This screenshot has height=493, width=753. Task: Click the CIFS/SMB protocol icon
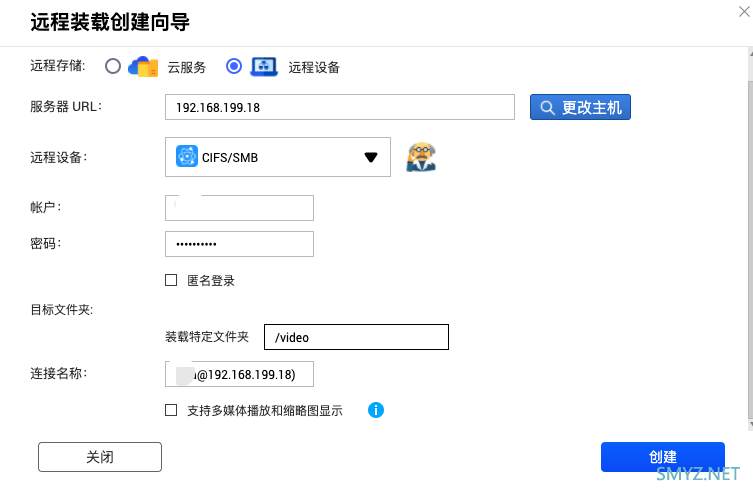click(x=186, y=157)
